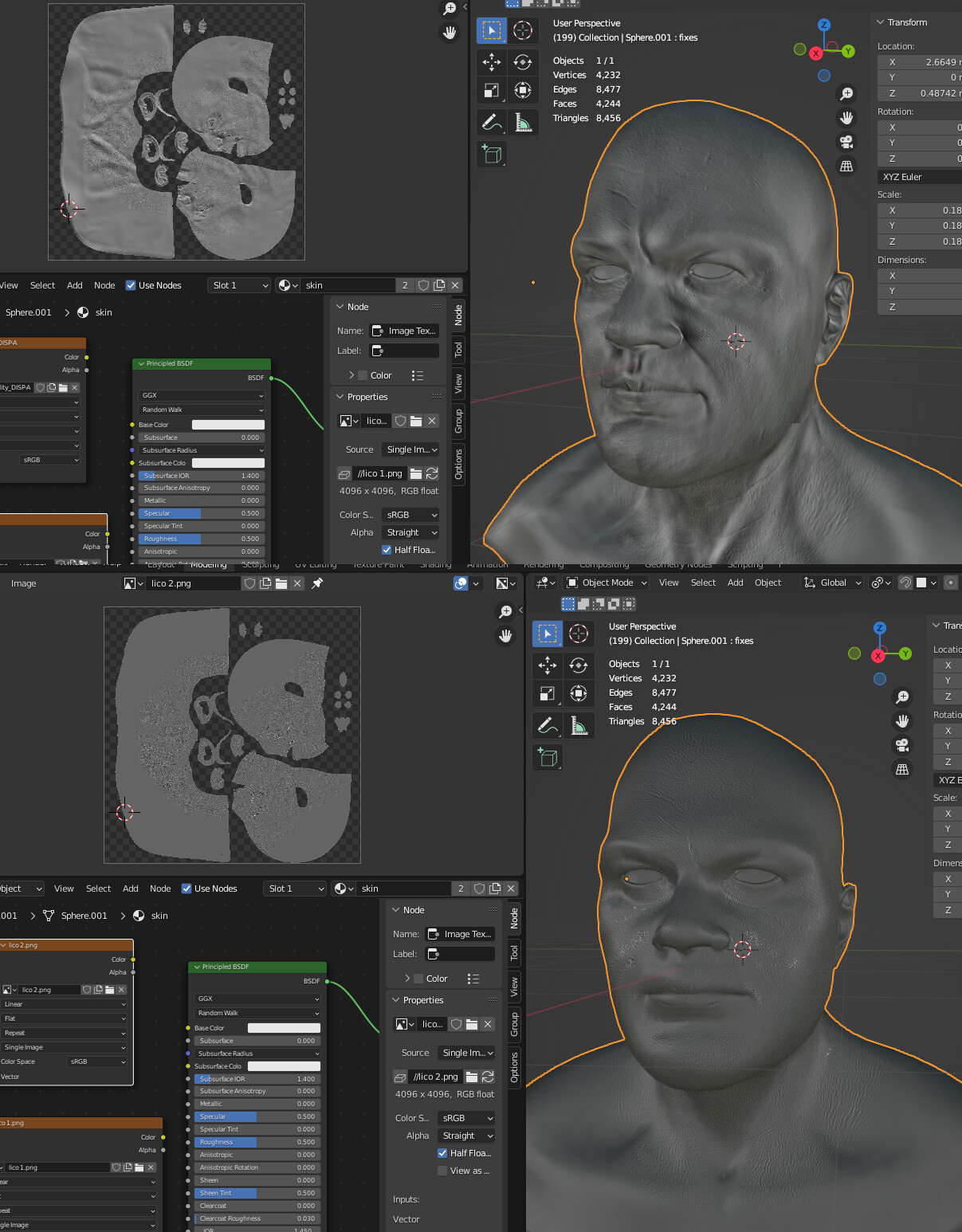Open the Random Walk subsurface method dropdown
The width and height of the screenshot is (962, 1232).
tap(201, 410)
